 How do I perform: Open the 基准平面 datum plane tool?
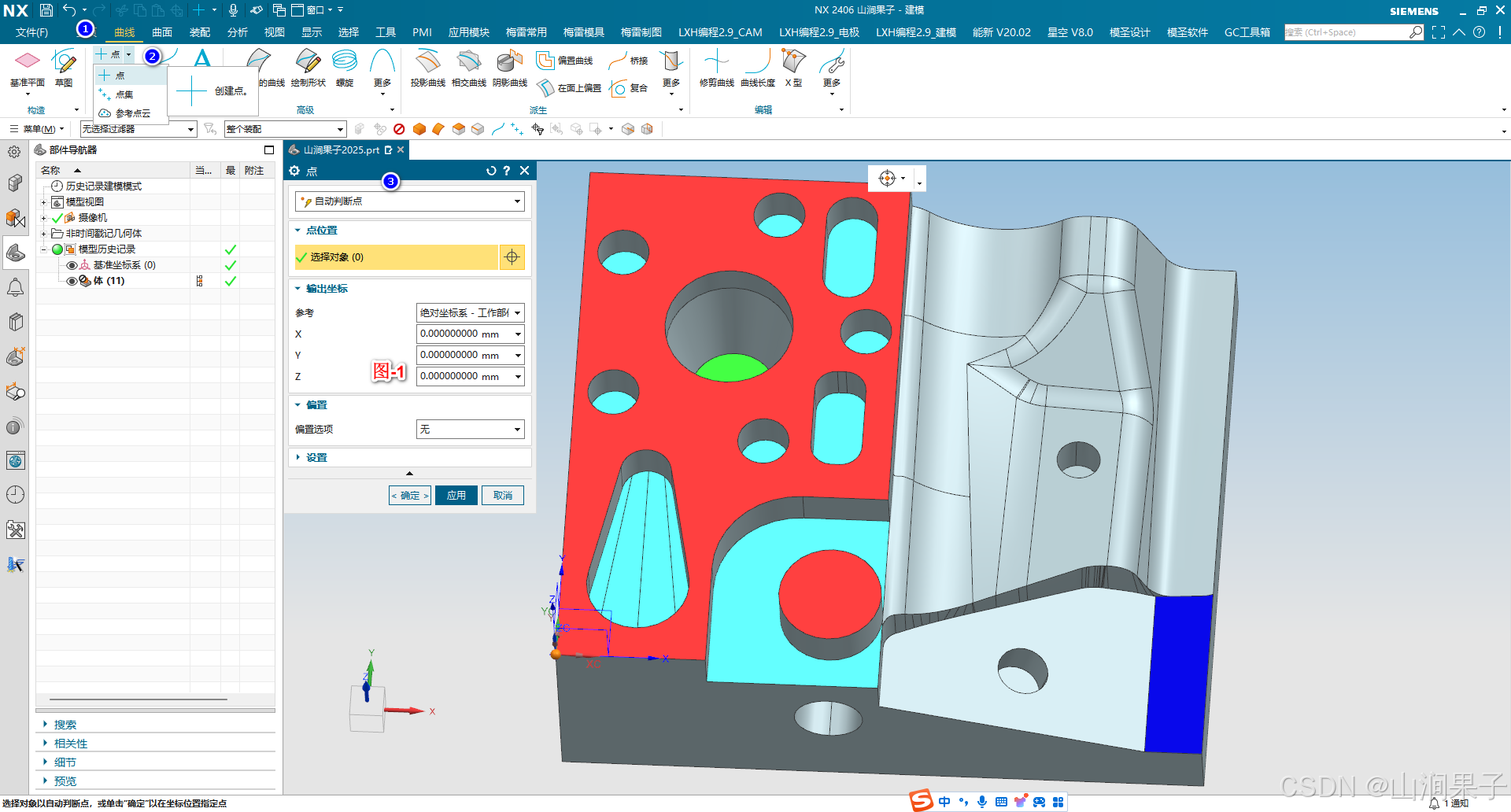[x=27, y=68]
